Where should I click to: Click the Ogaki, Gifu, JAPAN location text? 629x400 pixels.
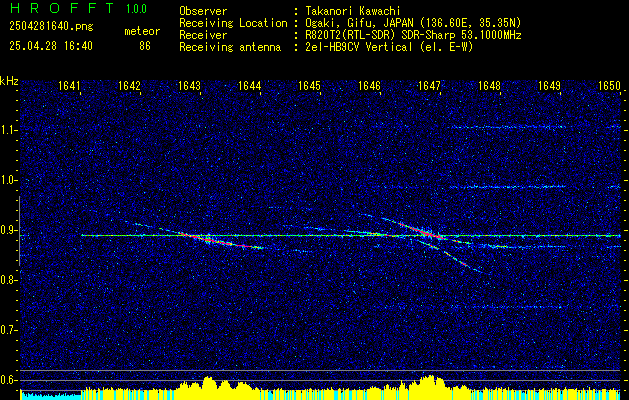click(x=413, y=23)
